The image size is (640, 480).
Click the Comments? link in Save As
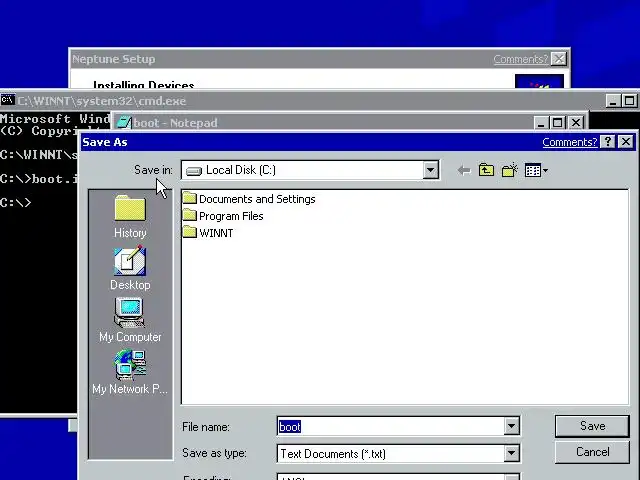(x=569, y=142)
